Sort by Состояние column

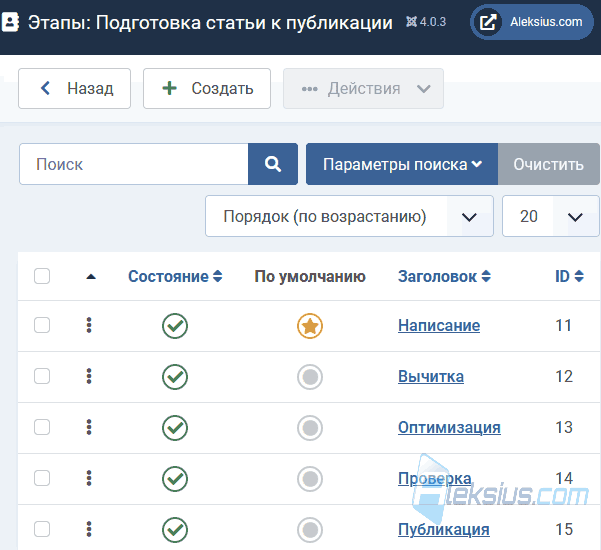coord(175,276)
